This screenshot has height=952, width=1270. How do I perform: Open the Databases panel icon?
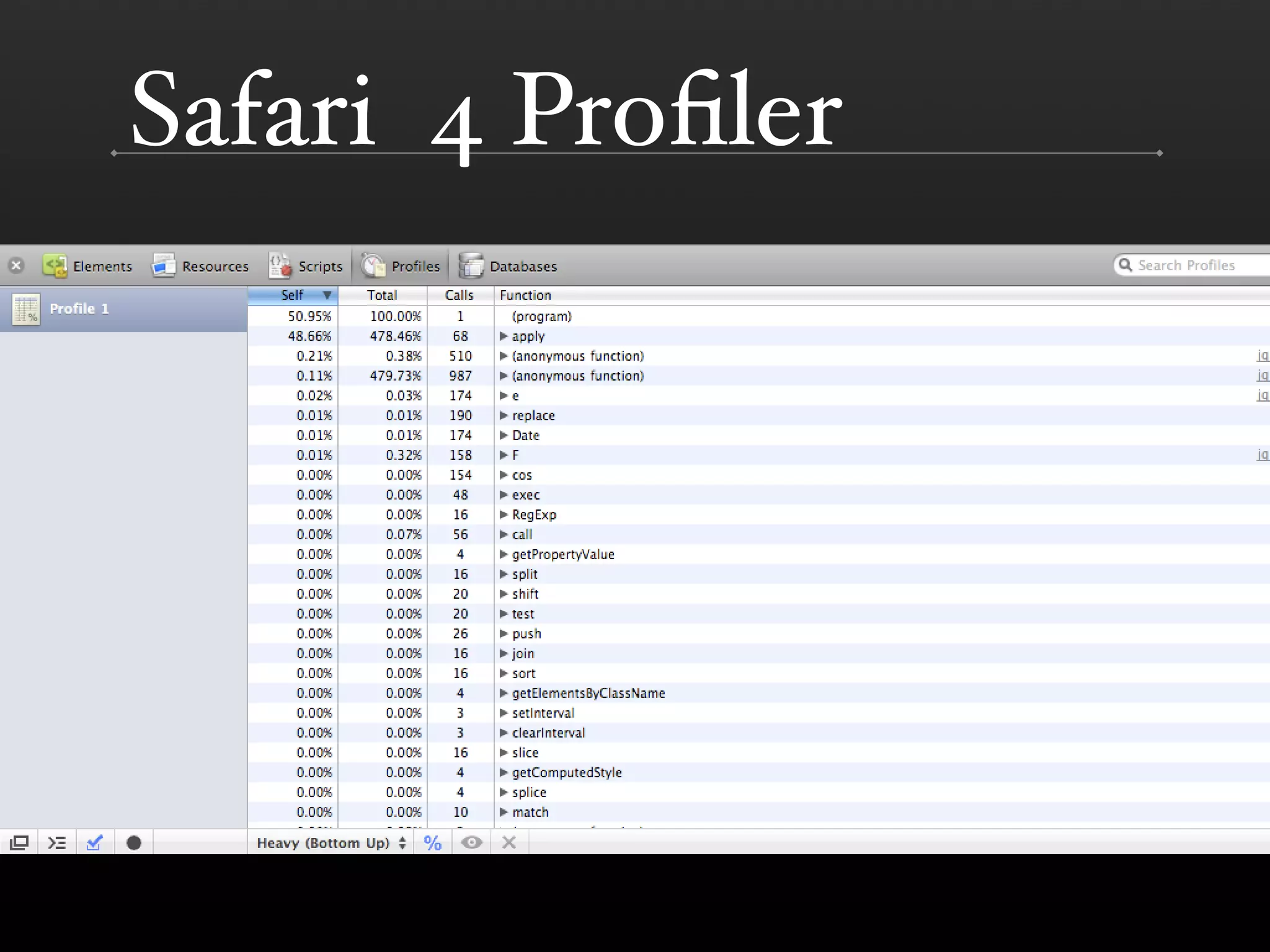(x=471, y=266)
